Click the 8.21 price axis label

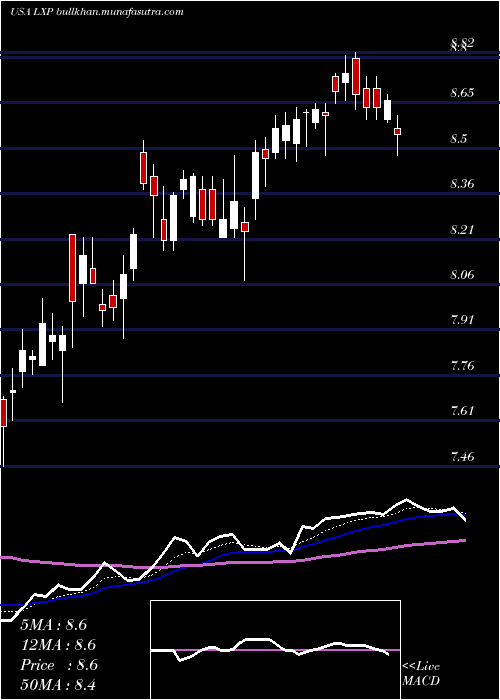point(462,230)
